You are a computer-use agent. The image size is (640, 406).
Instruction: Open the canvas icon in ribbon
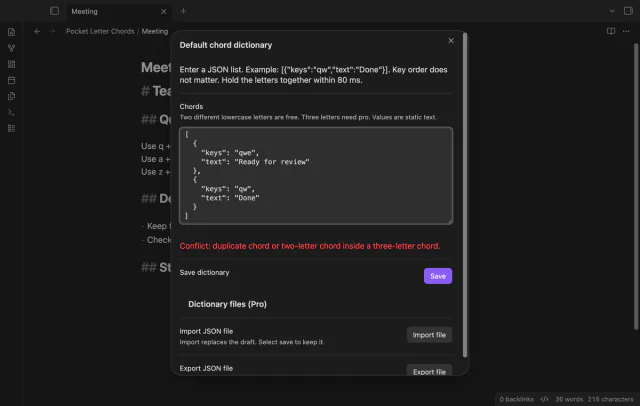click(11, 64)
